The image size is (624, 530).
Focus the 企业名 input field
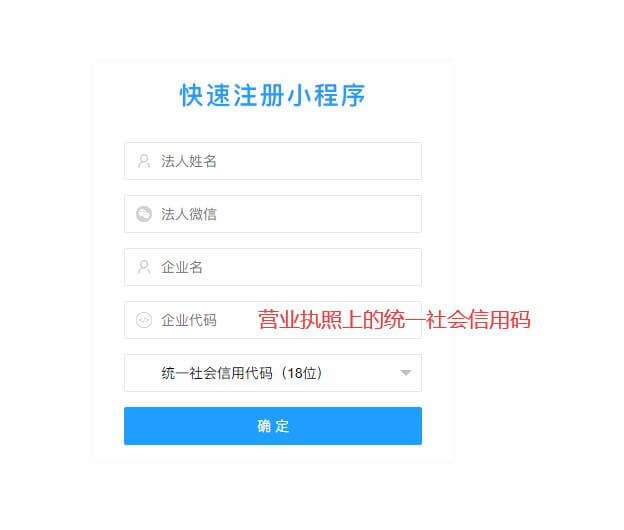pos(273,267)
